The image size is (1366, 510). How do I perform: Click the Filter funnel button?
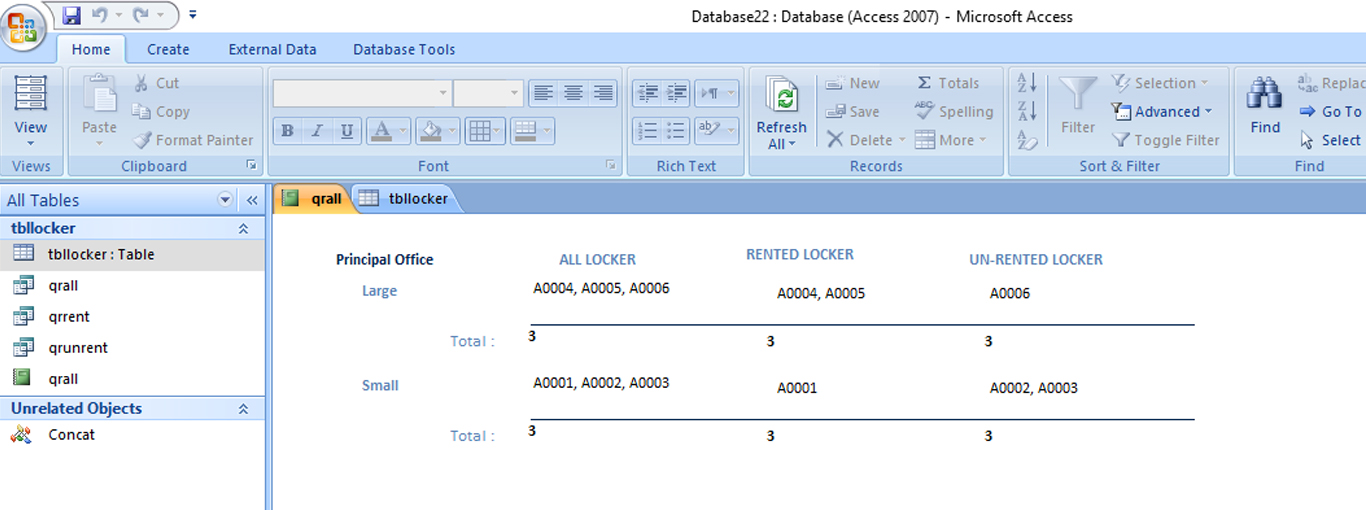[1078, 106]
